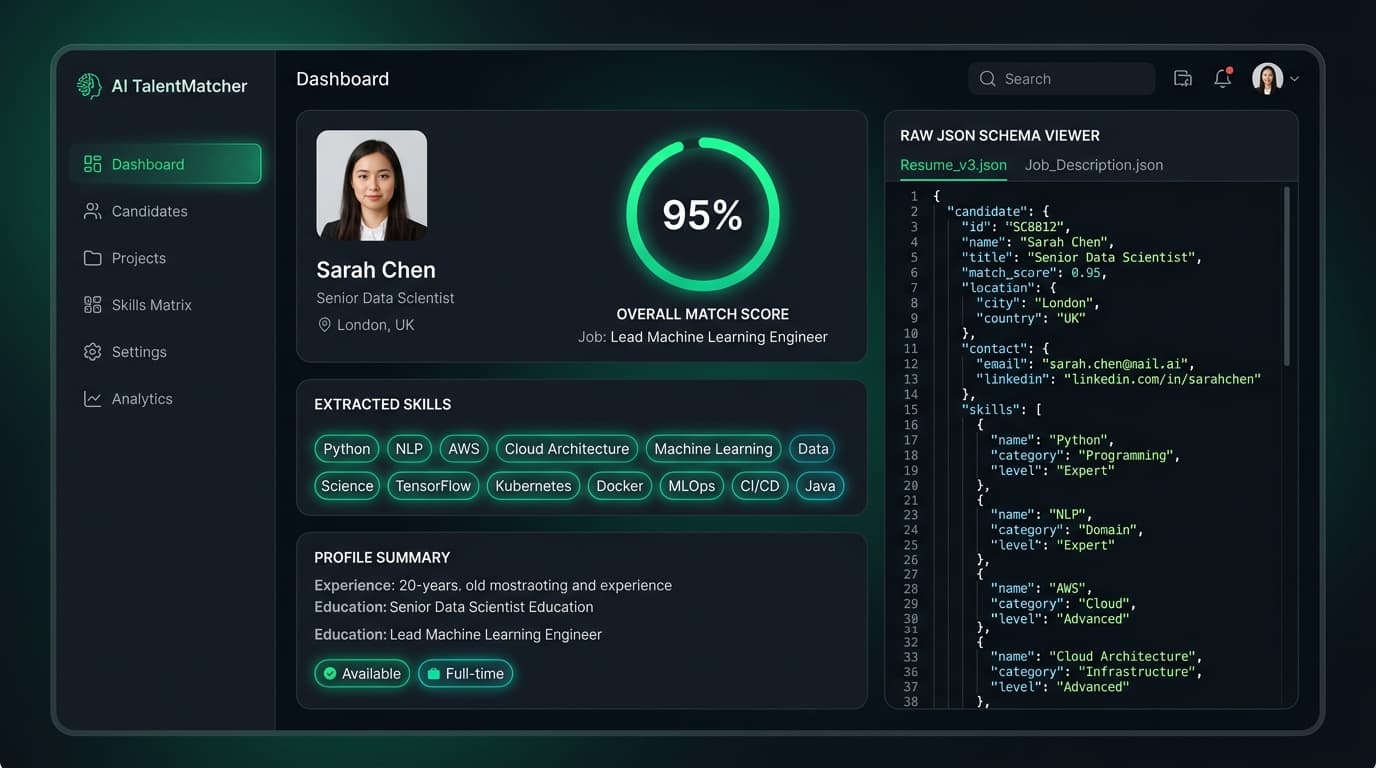Expand the user account dropdown chevron
The image size is (1376, 768).
point(1295,79)
